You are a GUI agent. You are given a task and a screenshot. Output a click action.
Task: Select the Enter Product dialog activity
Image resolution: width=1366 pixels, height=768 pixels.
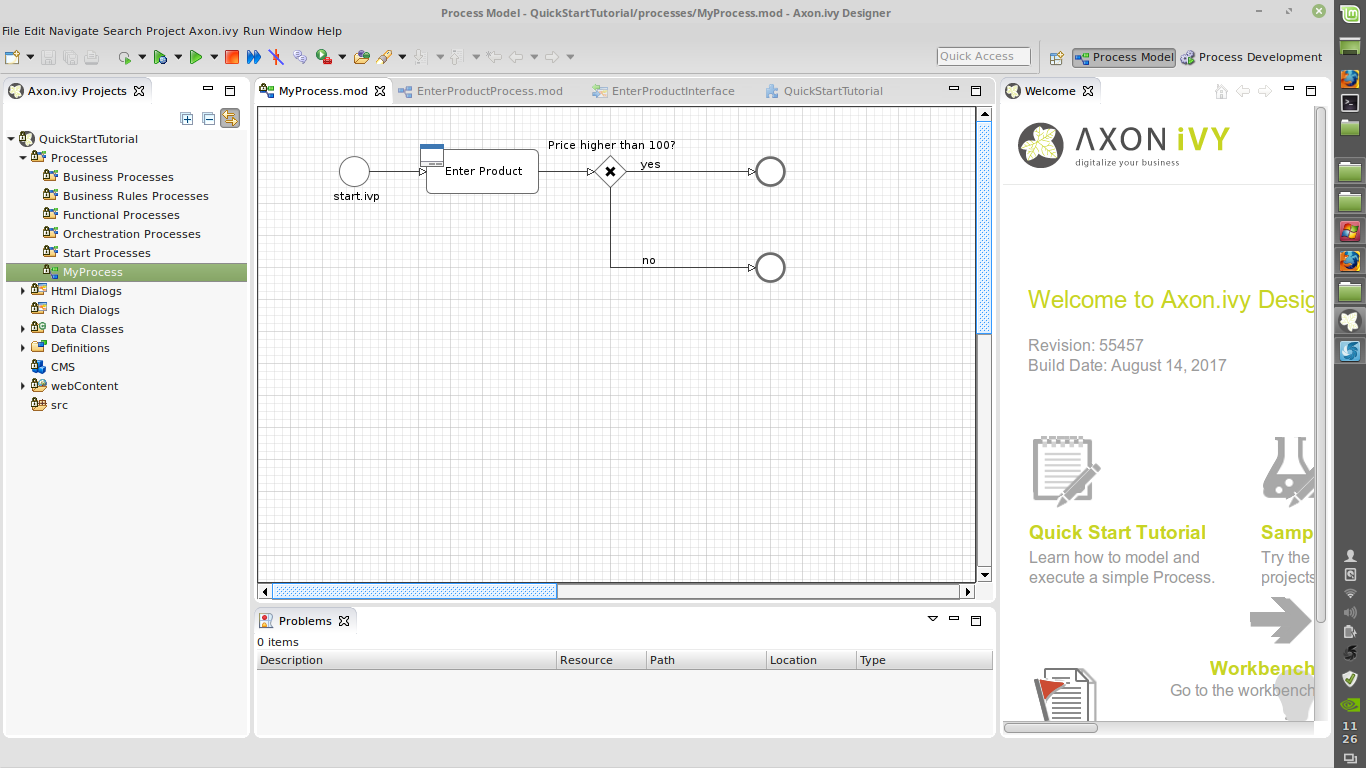click(482, 171)
